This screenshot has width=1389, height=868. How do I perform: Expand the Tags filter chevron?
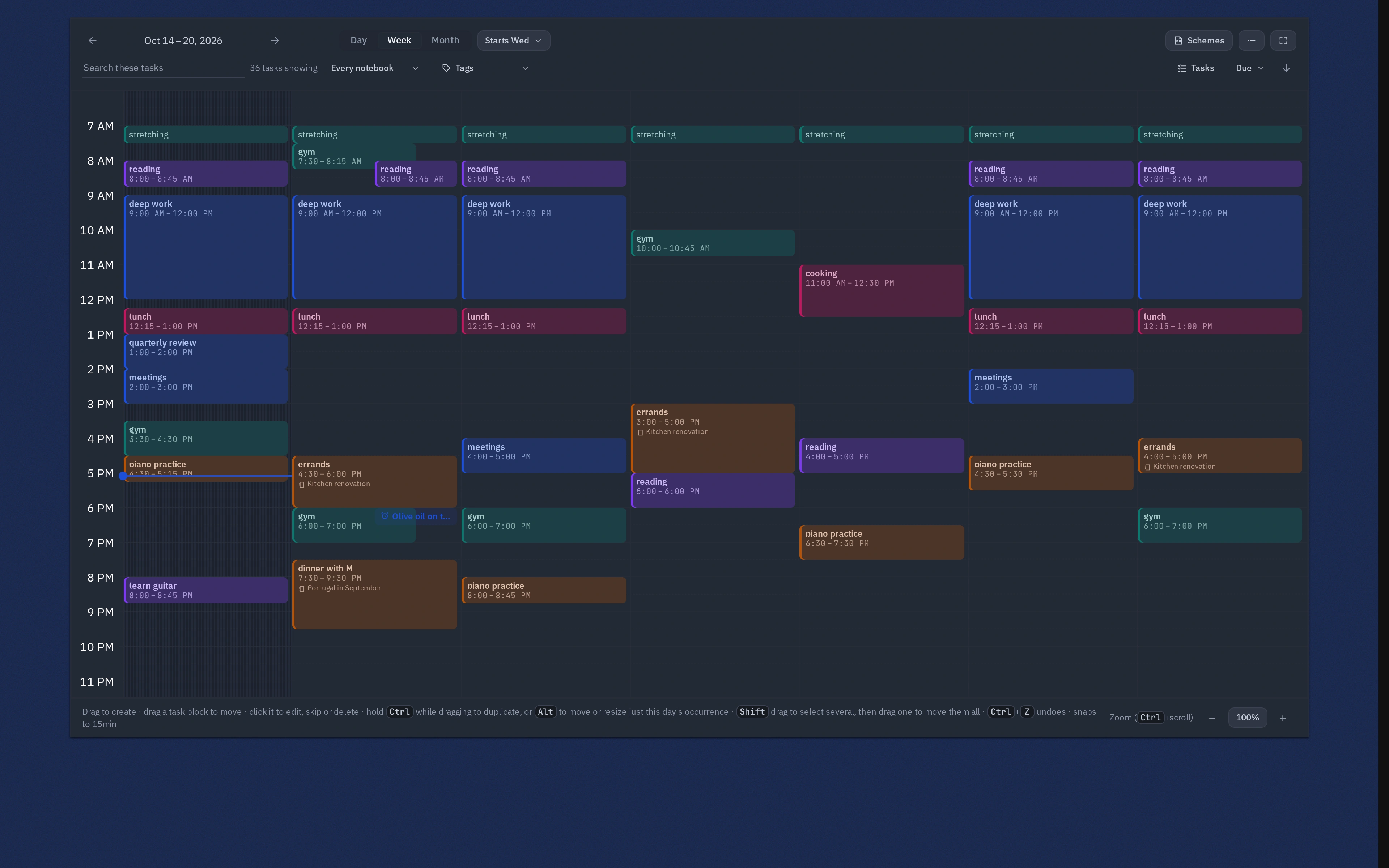coord(524,68)
